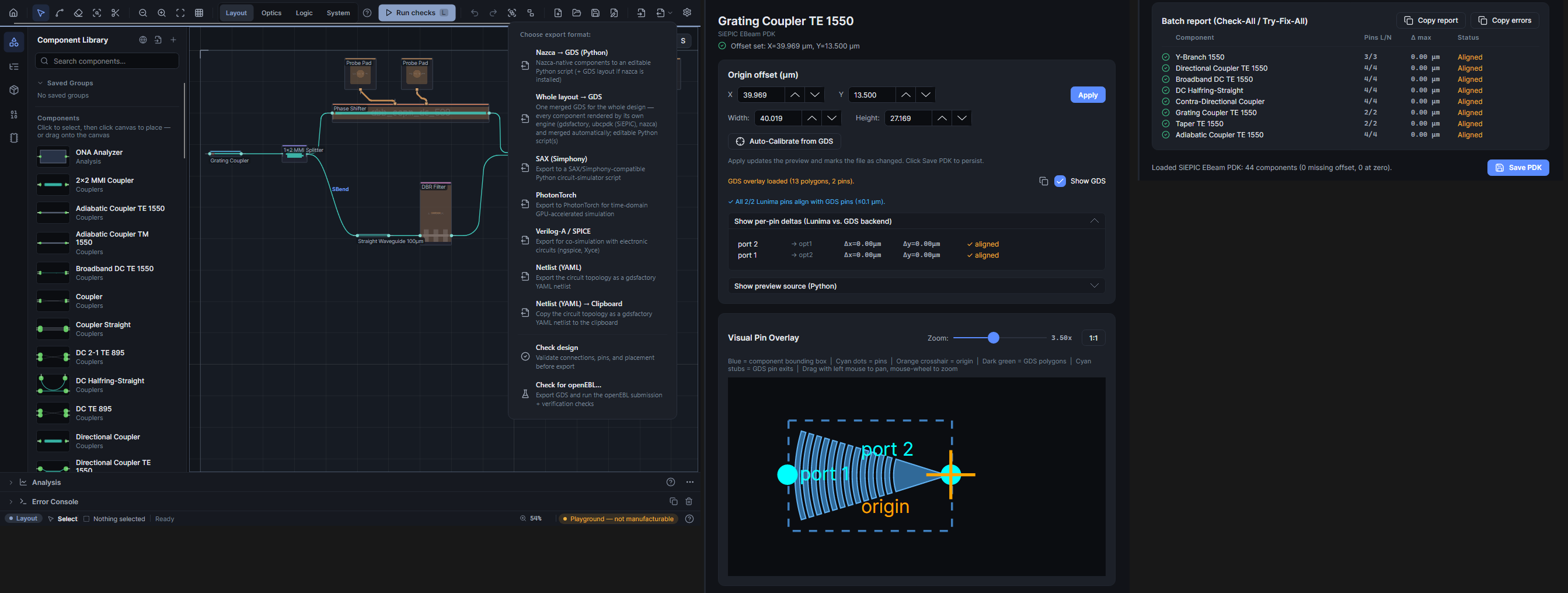Screen dimensions: 1568x593
Task: Undo the last action
Action: coord(475,13)
